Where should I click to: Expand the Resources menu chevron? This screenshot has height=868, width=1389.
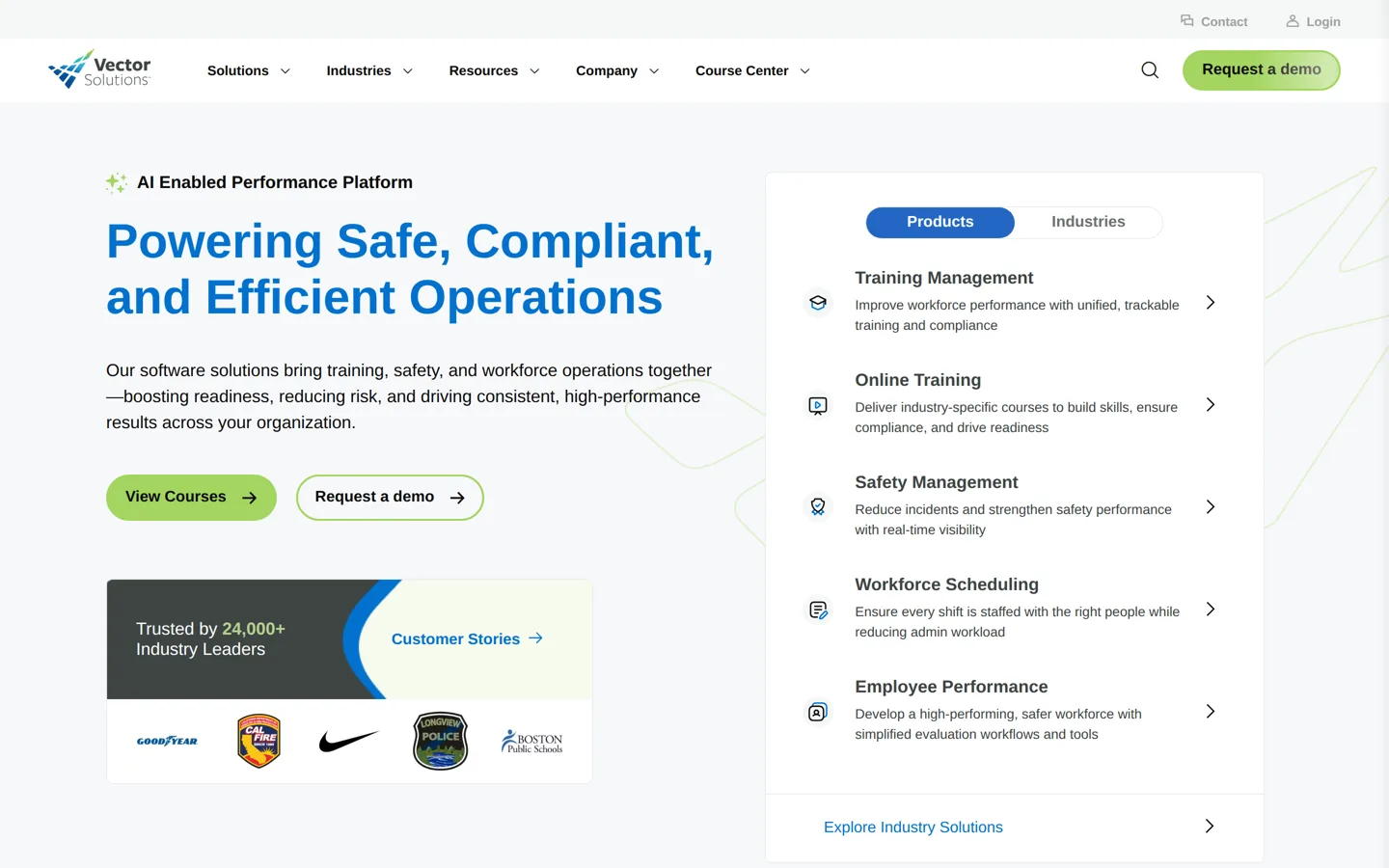(534, 71)
